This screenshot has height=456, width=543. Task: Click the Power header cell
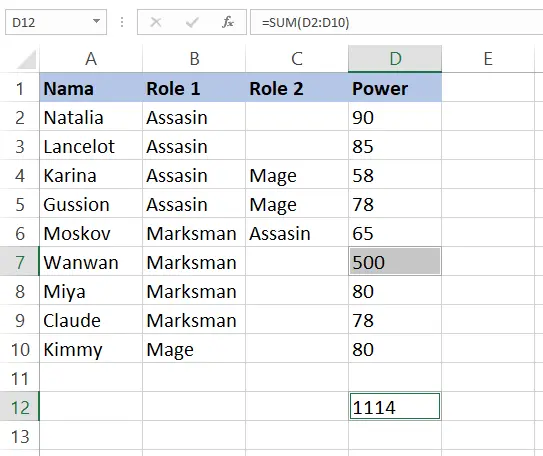click(395, 88)
